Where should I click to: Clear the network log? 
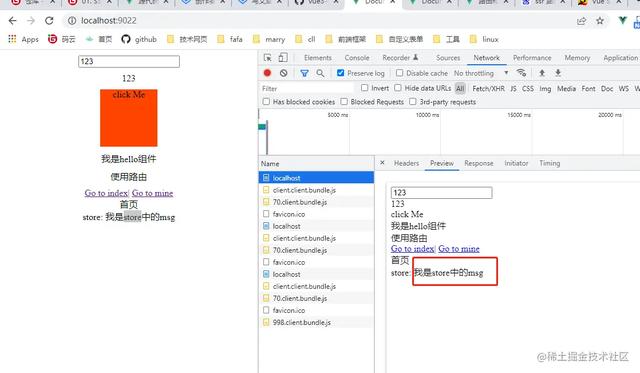click(x=283, y=73)
